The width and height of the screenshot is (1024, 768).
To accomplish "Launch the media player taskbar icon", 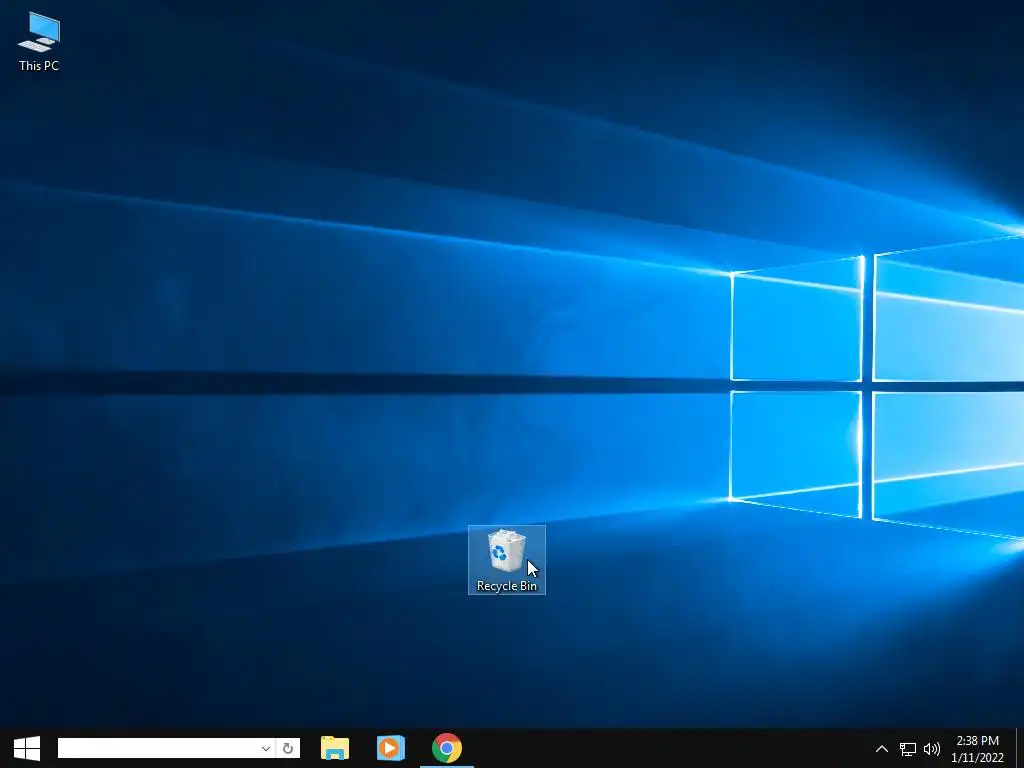I will (391, 748).
